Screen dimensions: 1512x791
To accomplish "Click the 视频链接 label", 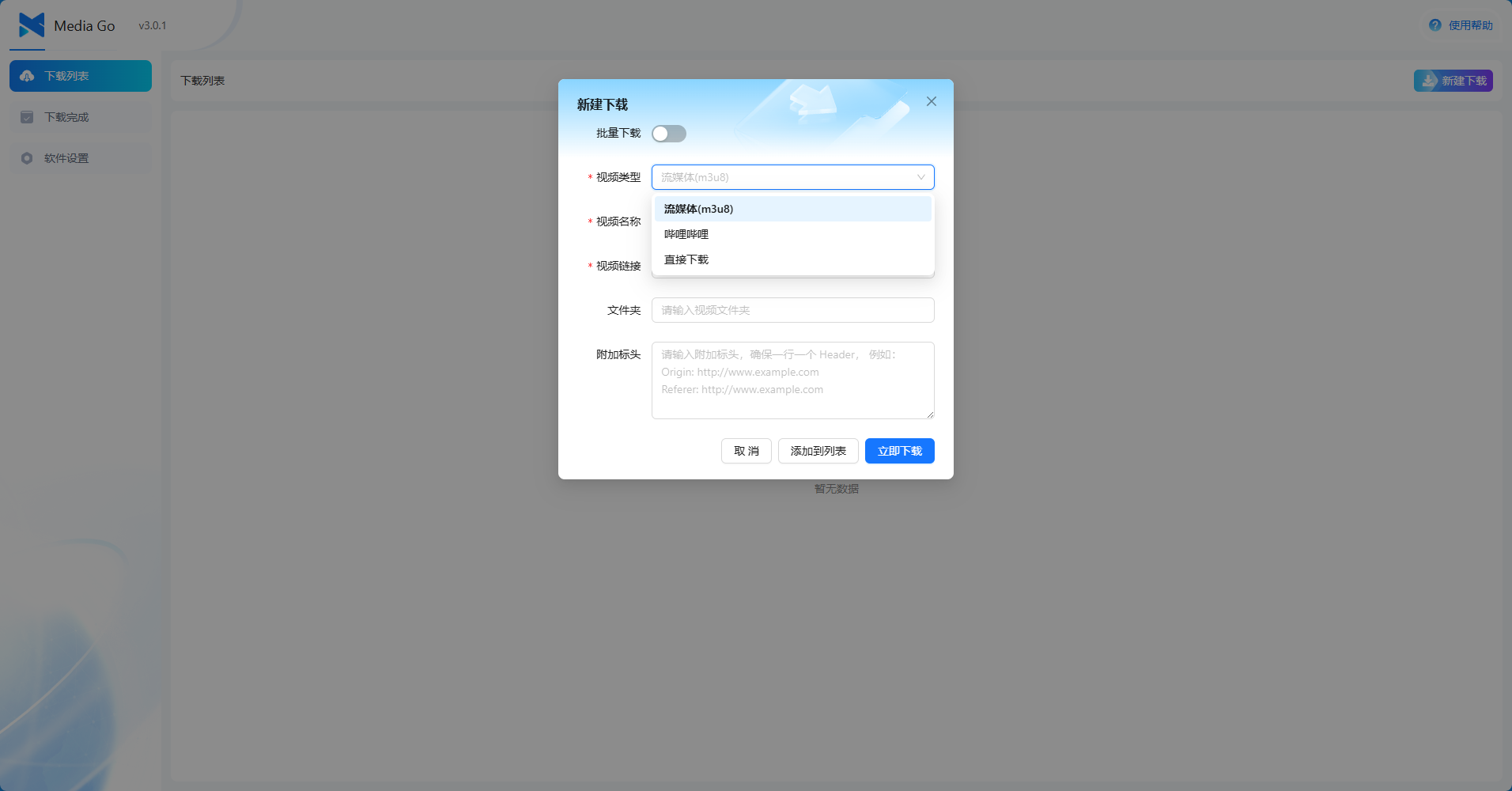I will (x=618, y=266).
